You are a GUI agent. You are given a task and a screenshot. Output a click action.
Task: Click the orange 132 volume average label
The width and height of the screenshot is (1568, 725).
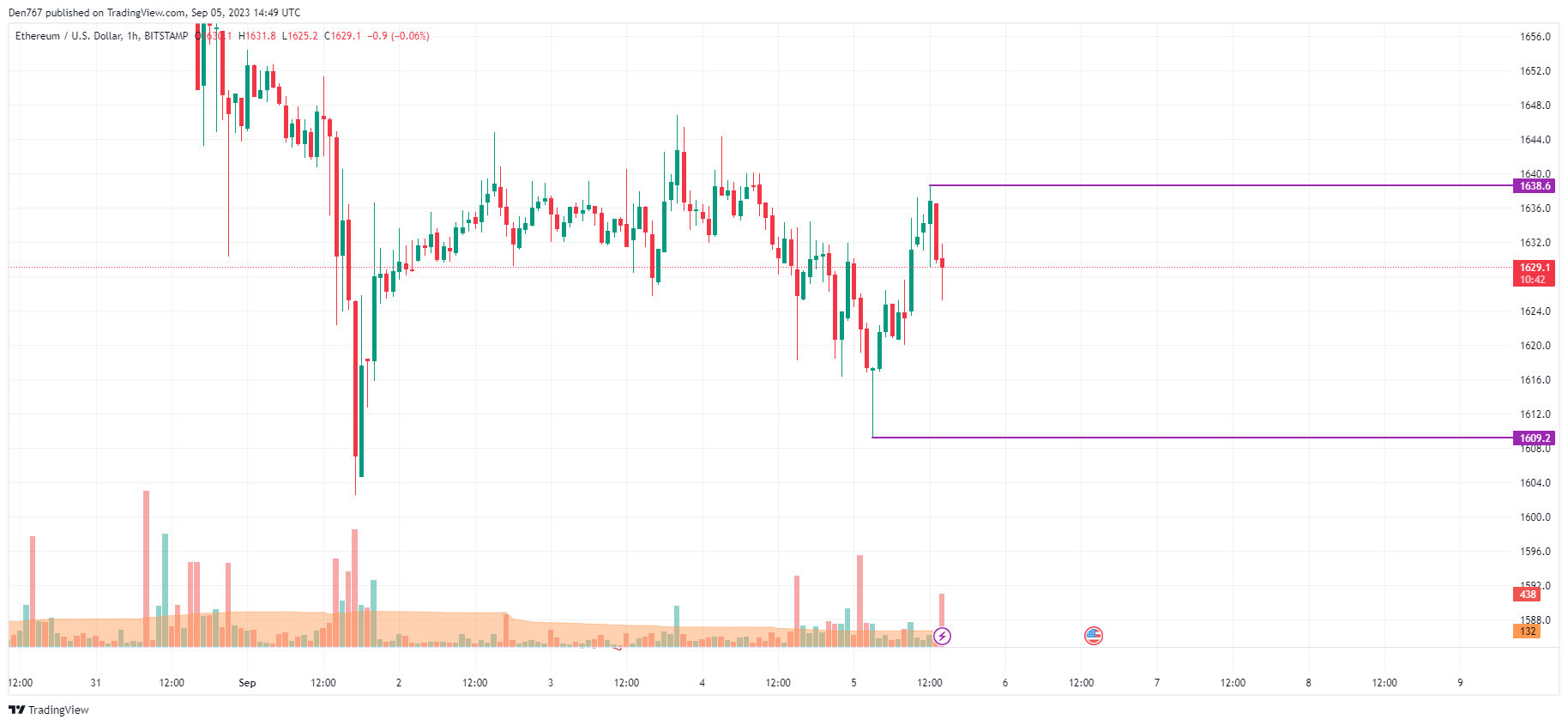[1527, 631]
